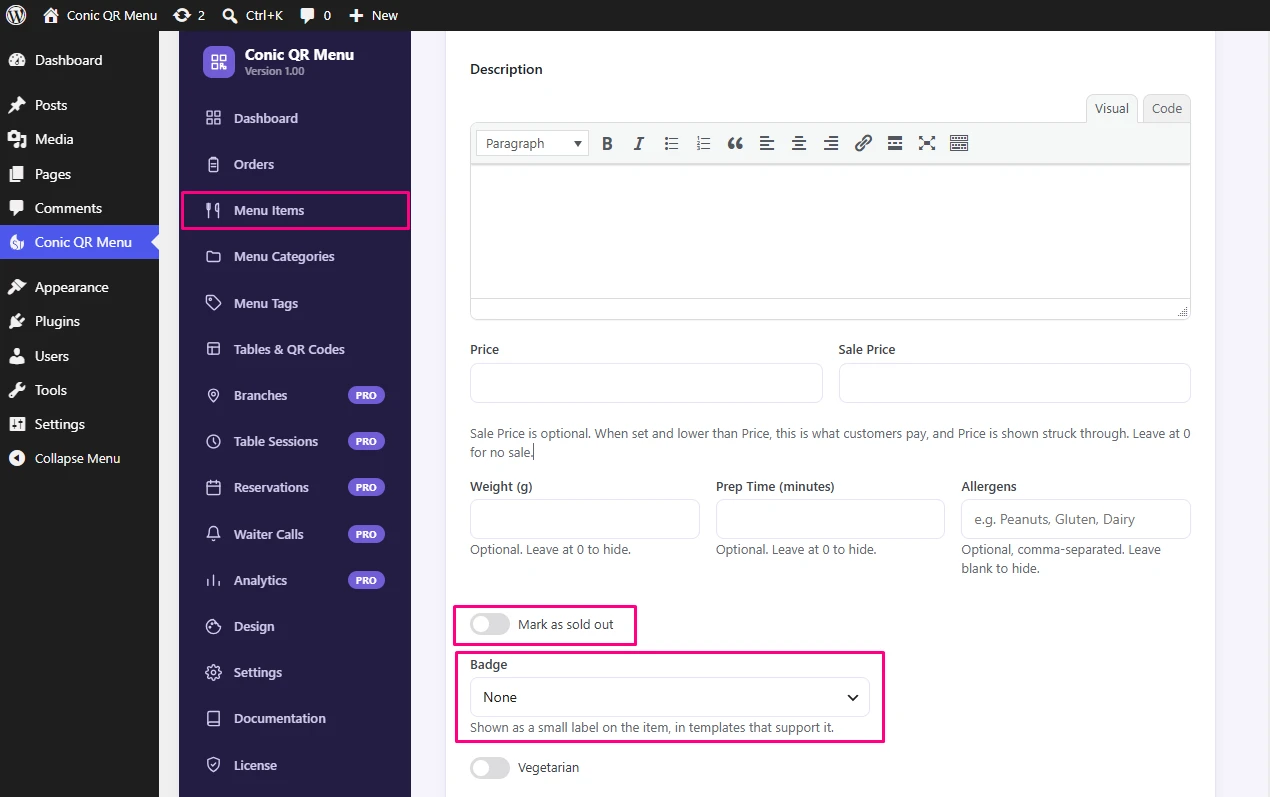Click inside the Description editor area
This screenshot has height=797, width=1270.
coord(830,231)
